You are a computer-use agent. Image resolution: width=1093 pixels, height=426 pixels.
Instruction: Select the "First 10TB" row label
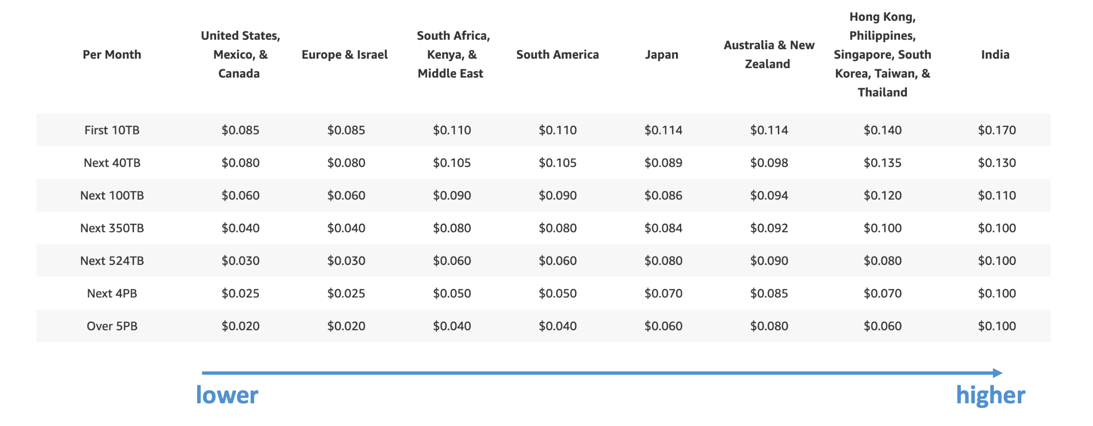coord(112,130)
